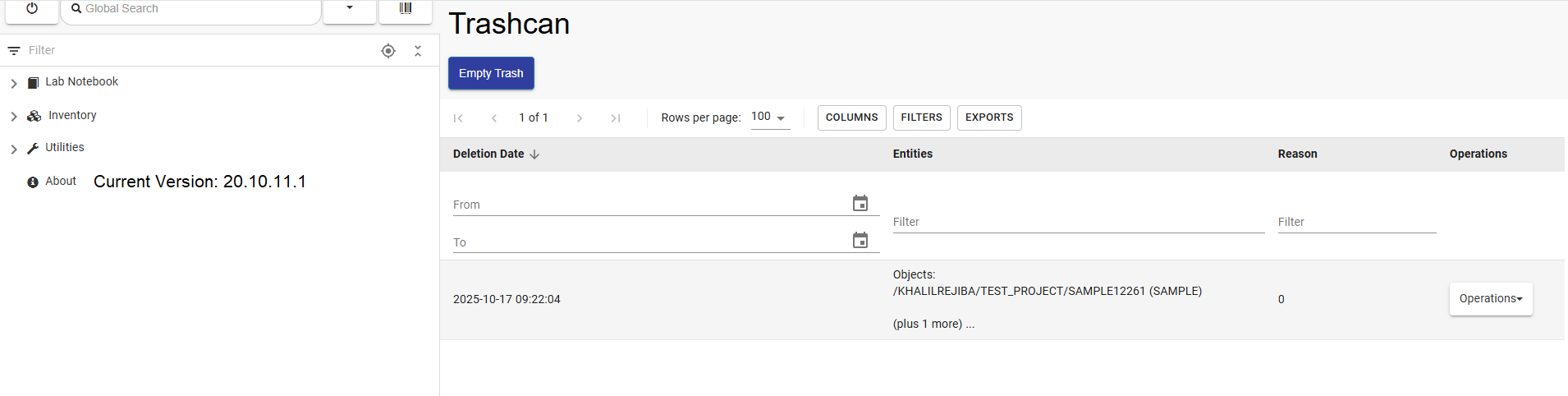Open the To date calendar picker
Screen dimensions: 1568x396
click(x=860, y=241)
